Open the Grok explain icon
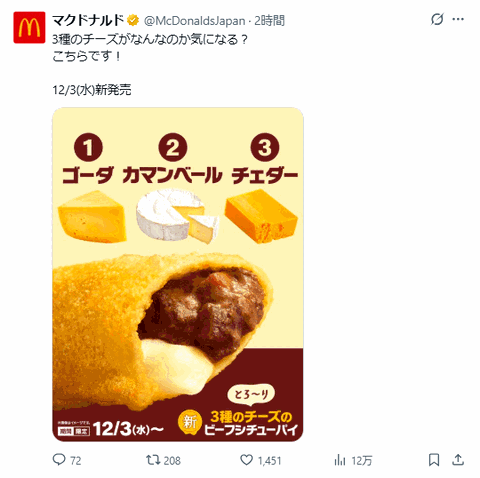Viewport: 480px width, 478px height. click(x=437, y=19)
